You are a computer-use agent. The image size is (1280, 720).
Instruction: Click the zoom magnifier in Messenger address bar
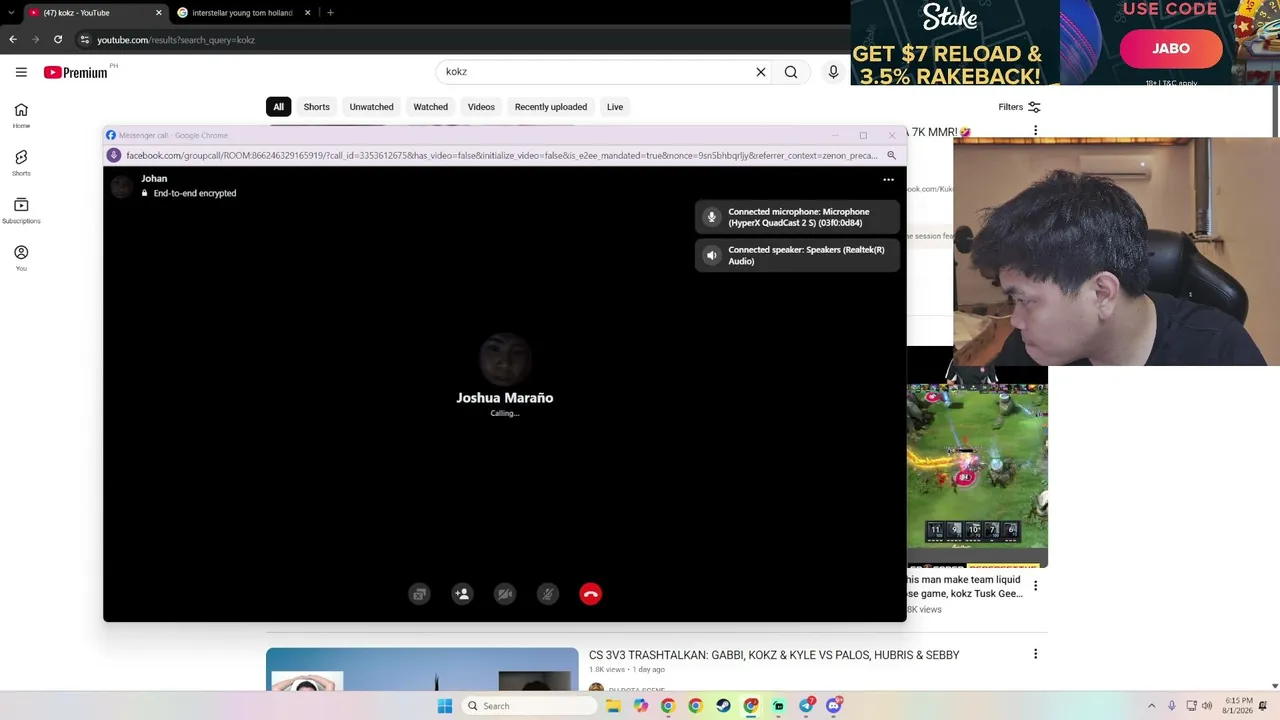point(891,155)
